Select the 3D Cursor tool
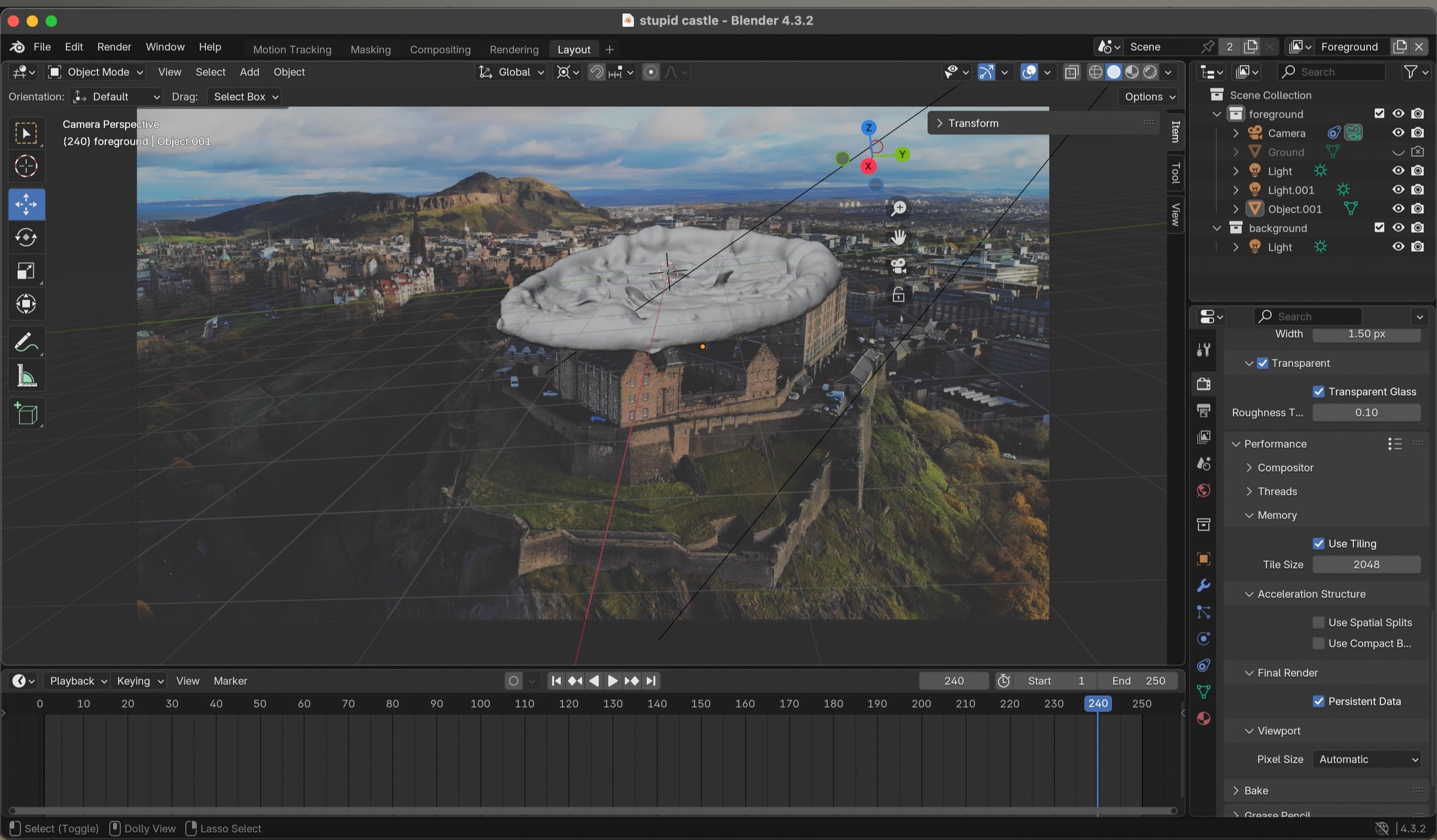 tap(26, 167)
